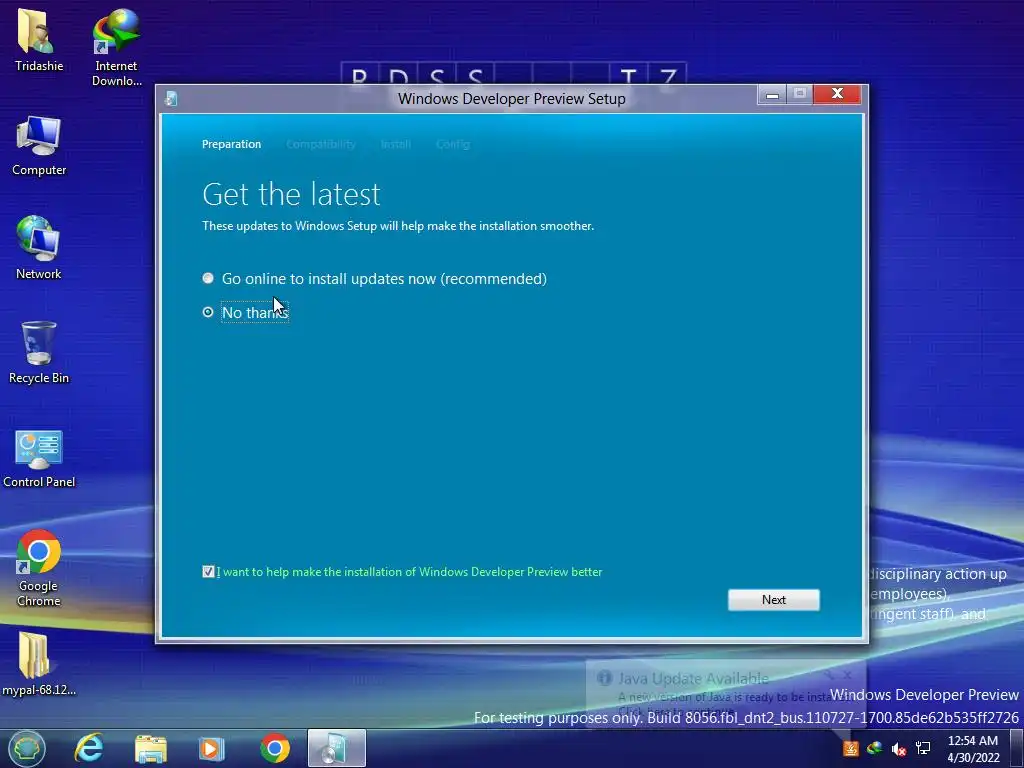The image size is (1024, 768).
Task: Click the 'Windows Developer Preview Setup' title text
Action: pyautogui.click(x=511, y=99)
